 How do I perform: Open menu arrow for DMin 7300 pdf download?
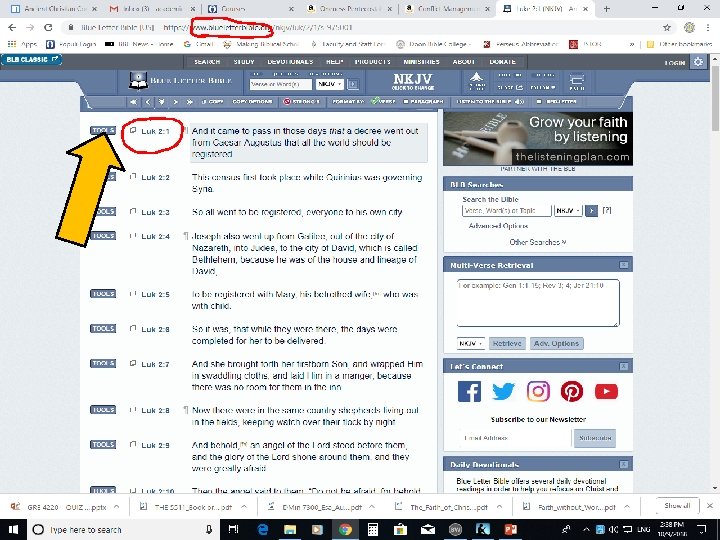point(371,507)
